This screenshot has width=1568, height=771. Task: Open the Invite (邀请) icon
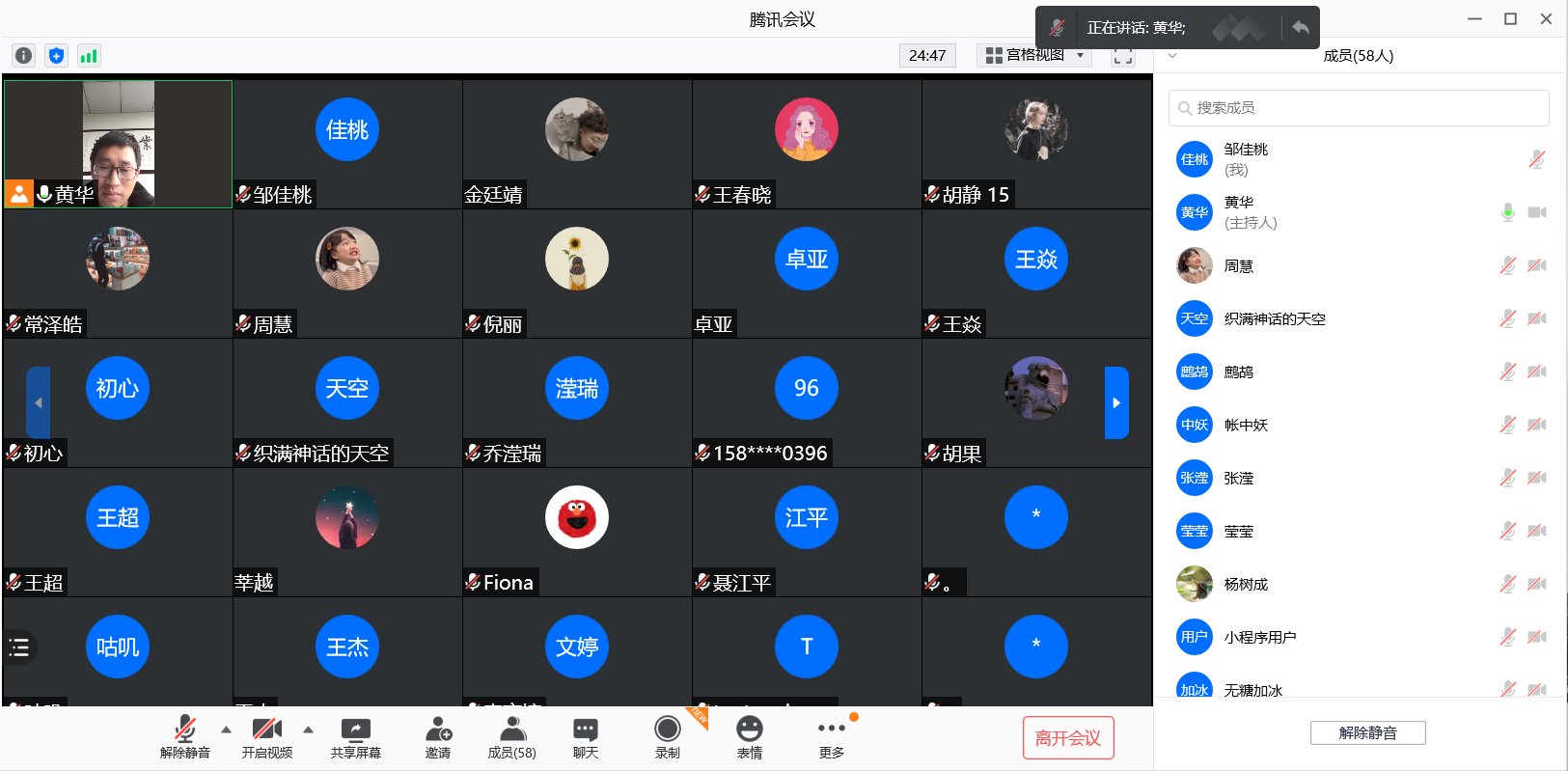[438, 738]
